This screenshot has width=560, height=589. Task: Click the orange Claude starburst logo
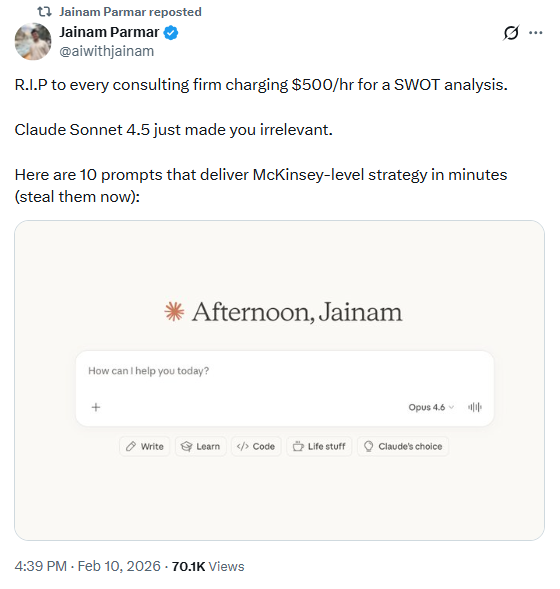coord(174,312)
